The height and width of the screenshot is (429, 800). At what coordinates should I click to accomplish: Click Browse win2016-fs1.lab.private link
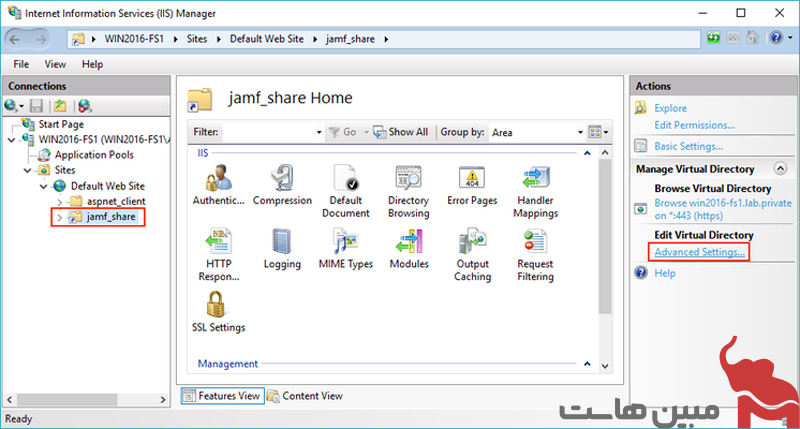click(x=723, y=209)
